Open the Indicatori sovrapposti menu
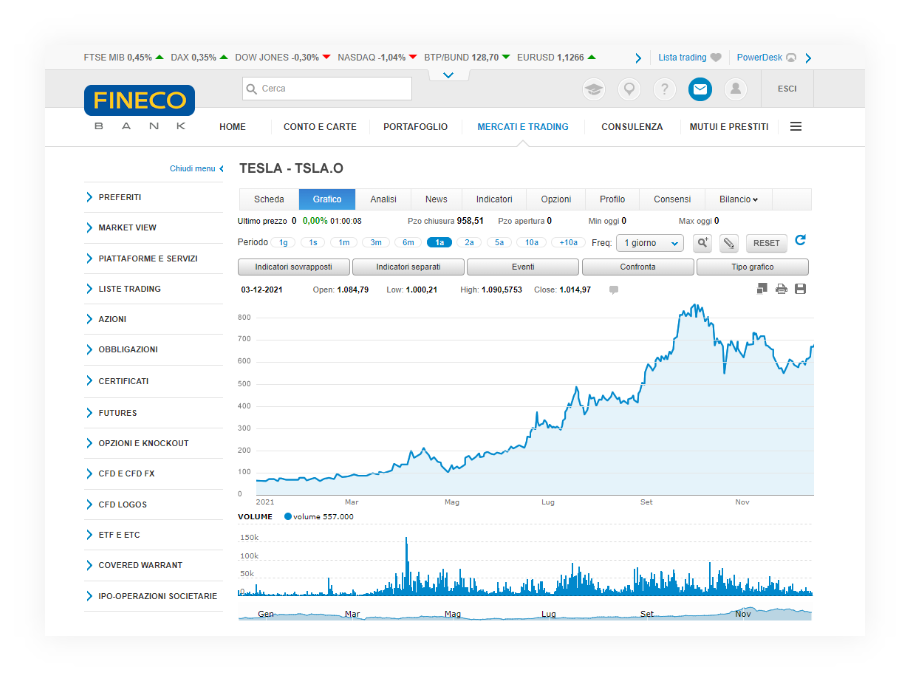The height and width of the screenshot is (681, 910). point(294,267)
